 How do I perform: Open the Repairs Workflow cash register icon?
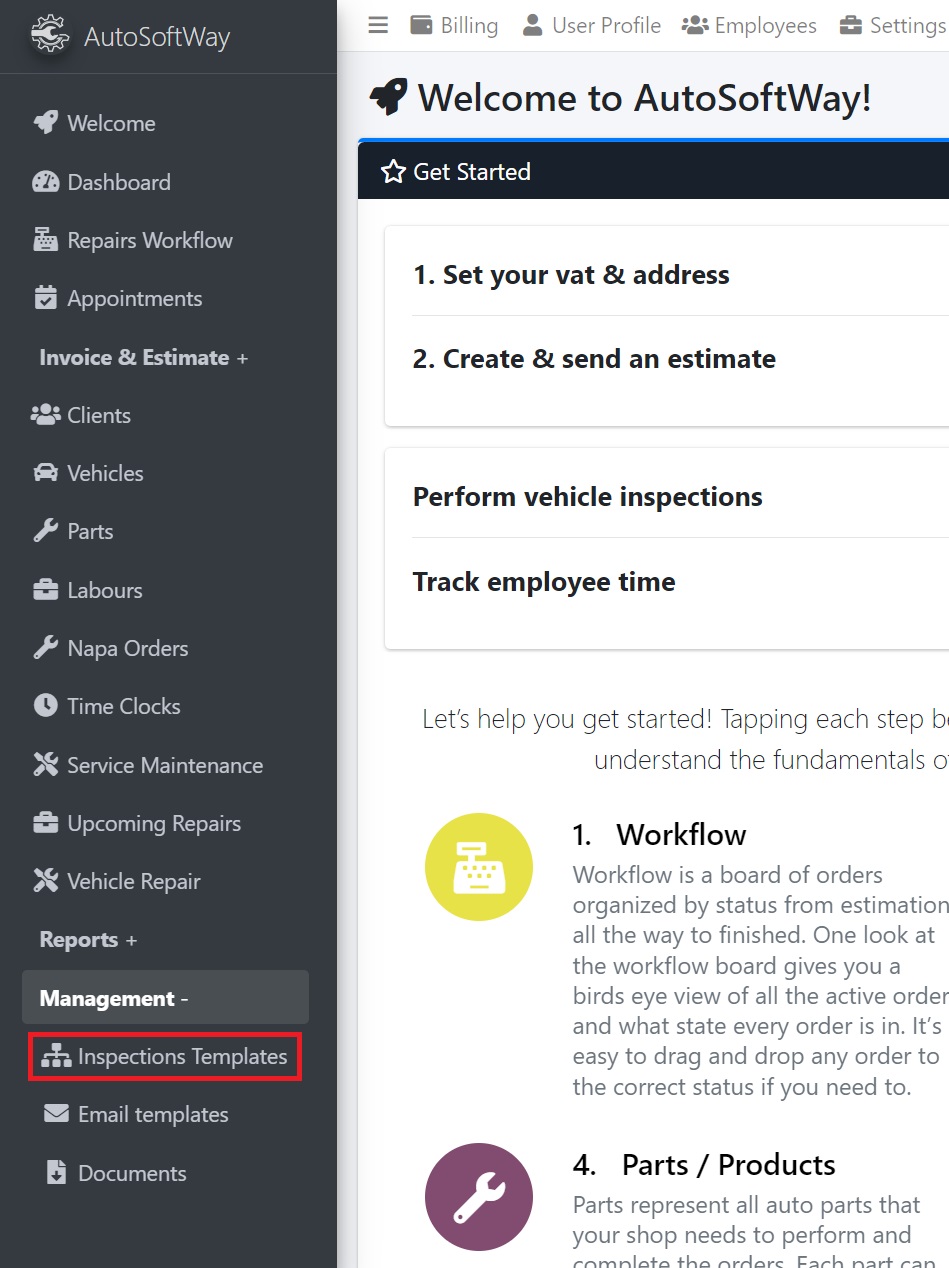(45, 239)
